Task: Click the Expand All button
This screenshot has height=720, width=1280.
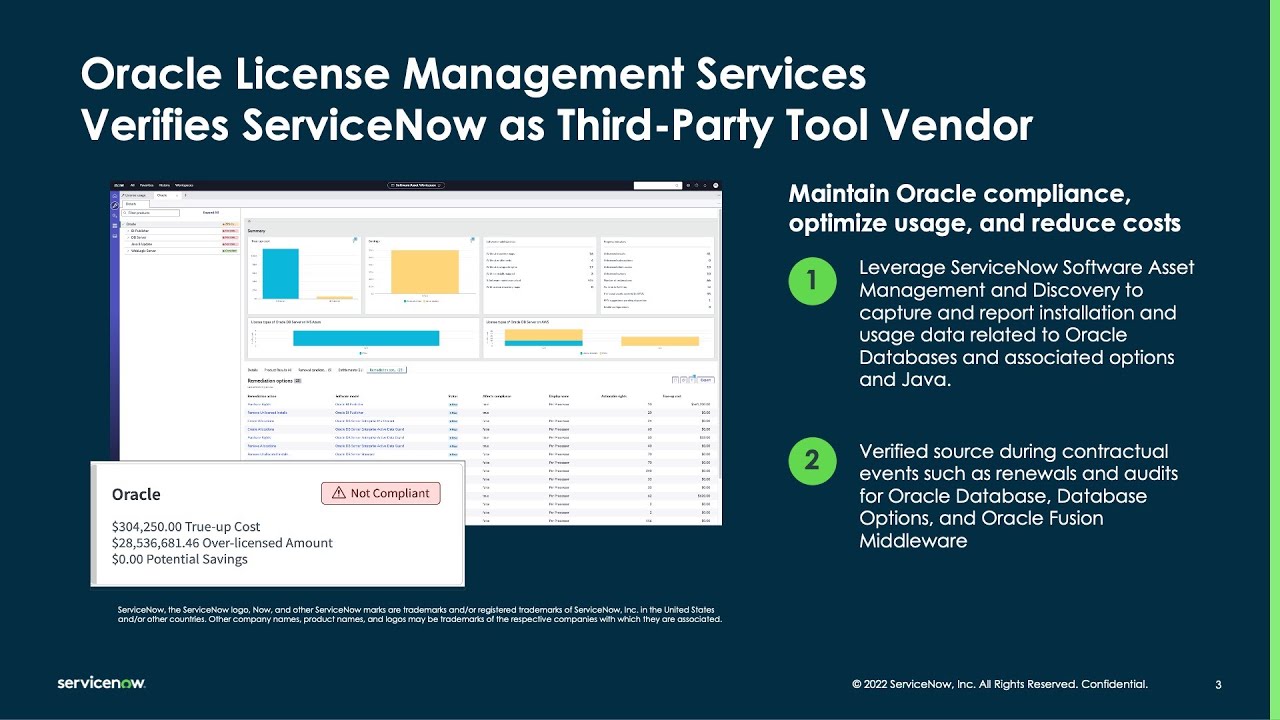Action: click(x=211, y=212)
